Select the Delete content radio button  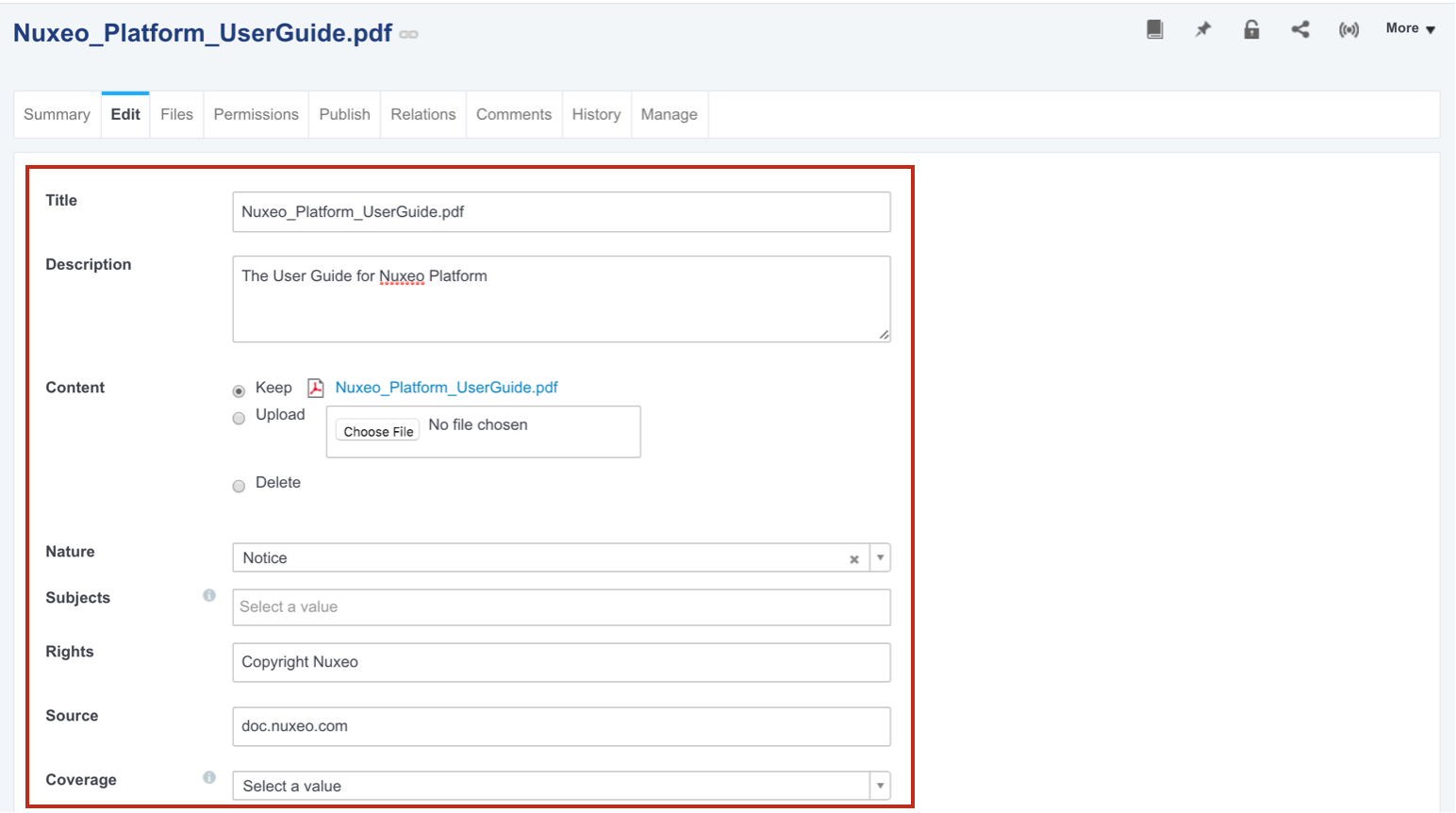(239, 486)
